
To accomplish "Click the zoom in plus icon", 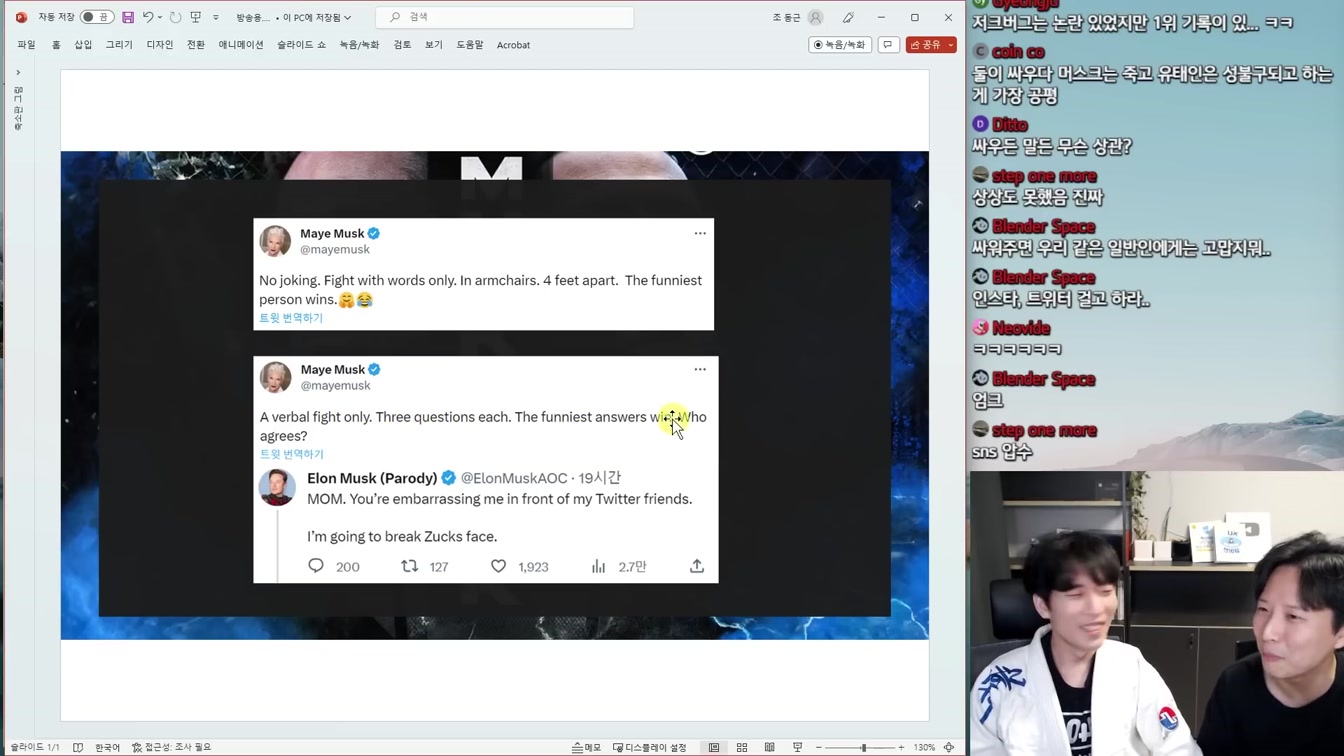I will (901, 747).
